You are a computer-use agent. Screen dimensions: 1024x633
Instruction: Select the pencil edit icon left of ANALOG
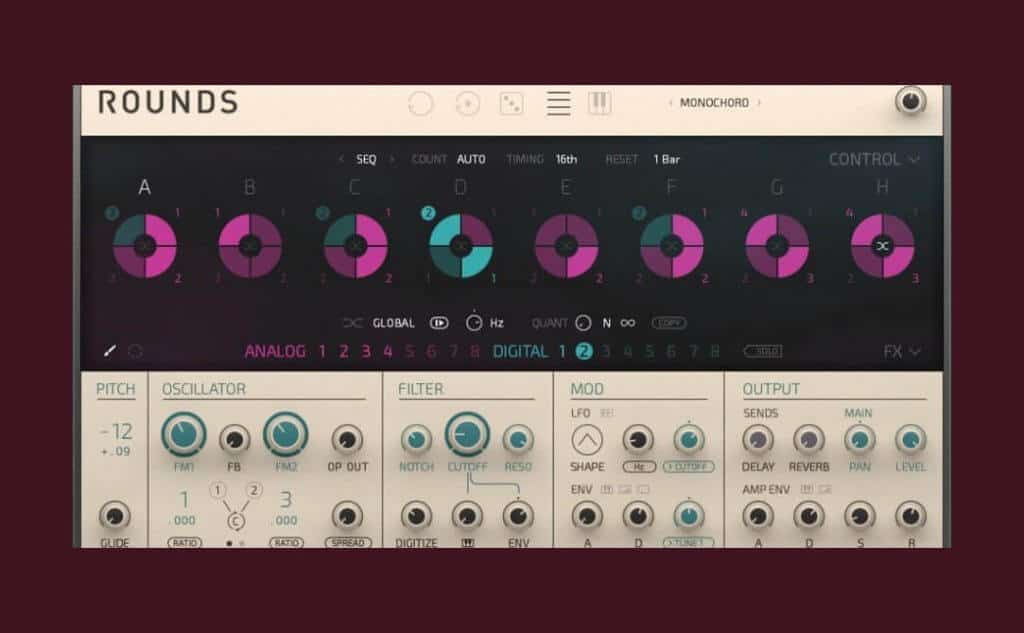click(x=110, y=351)
